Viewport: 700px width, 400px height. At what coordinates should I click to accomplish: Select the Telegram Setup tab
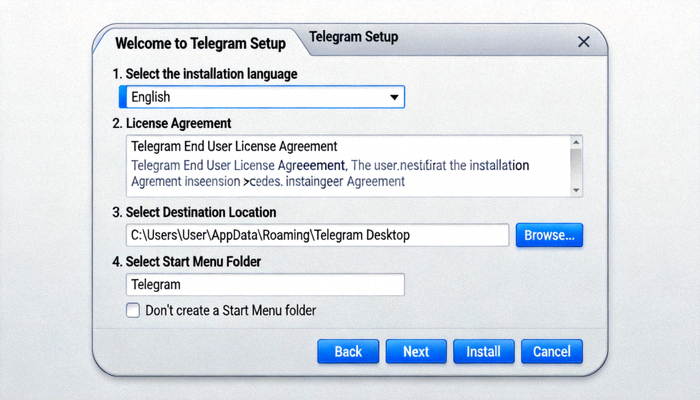(x=354, y=37)
